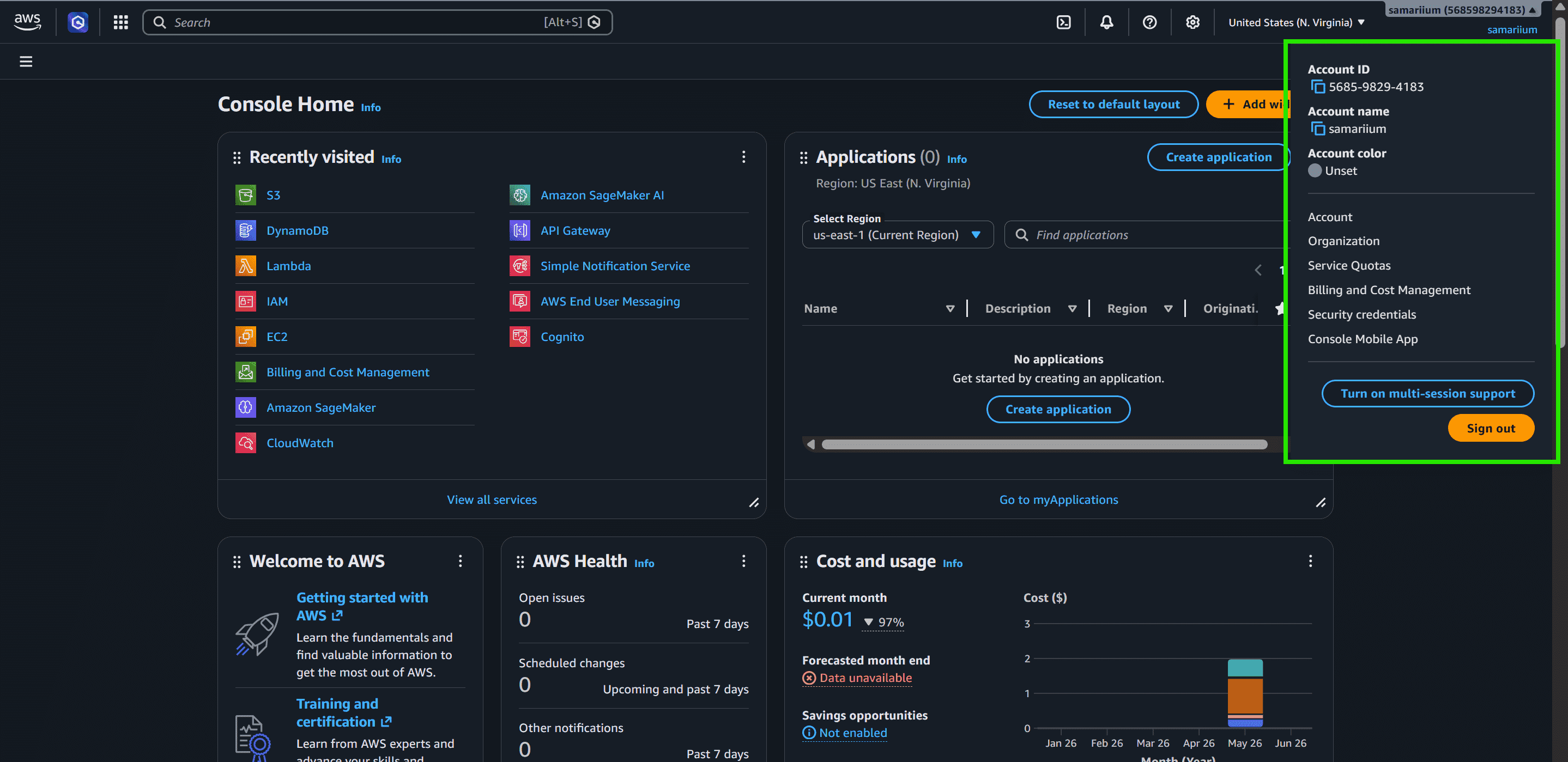Sort applications by Description column arrow
Screen dimensions: 1568x762
[x=1072, y=309]
